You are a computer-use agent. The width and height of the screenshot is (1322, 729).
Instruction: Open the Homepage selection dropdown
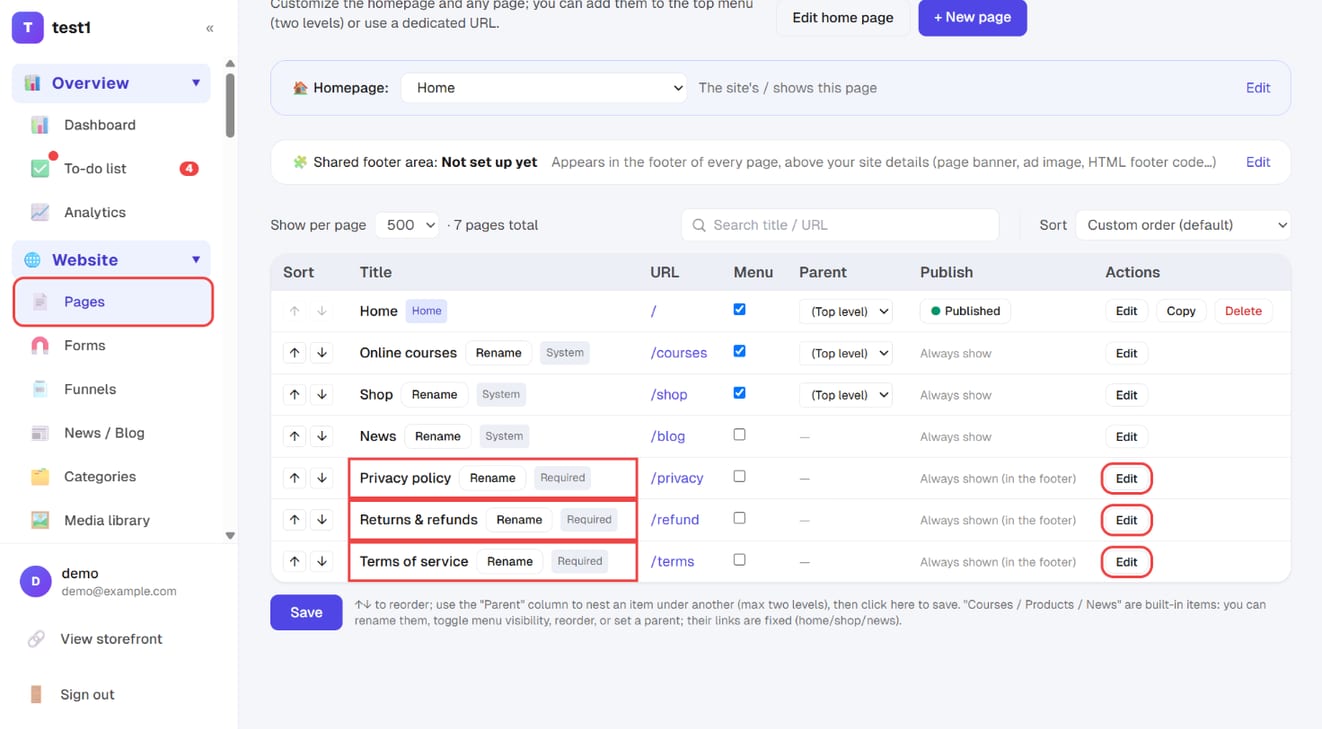pos(544,88)
